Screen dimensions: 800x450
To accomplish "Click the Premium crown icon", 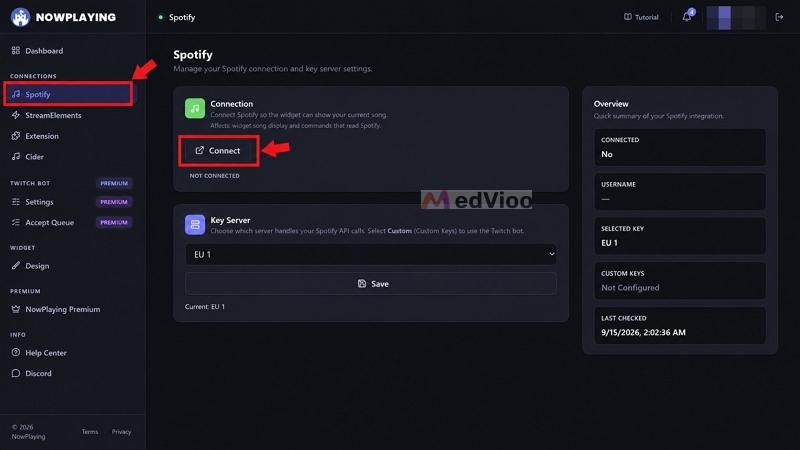I will point(16,309).
